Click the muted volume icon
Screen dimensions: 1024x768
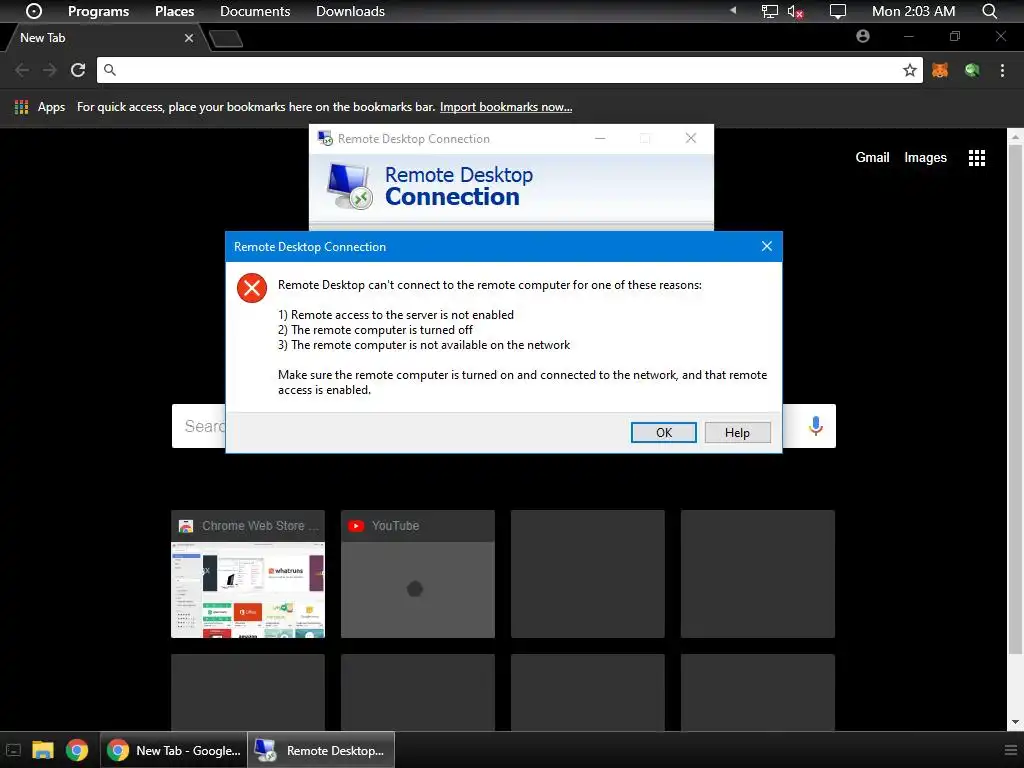point(795,11)
